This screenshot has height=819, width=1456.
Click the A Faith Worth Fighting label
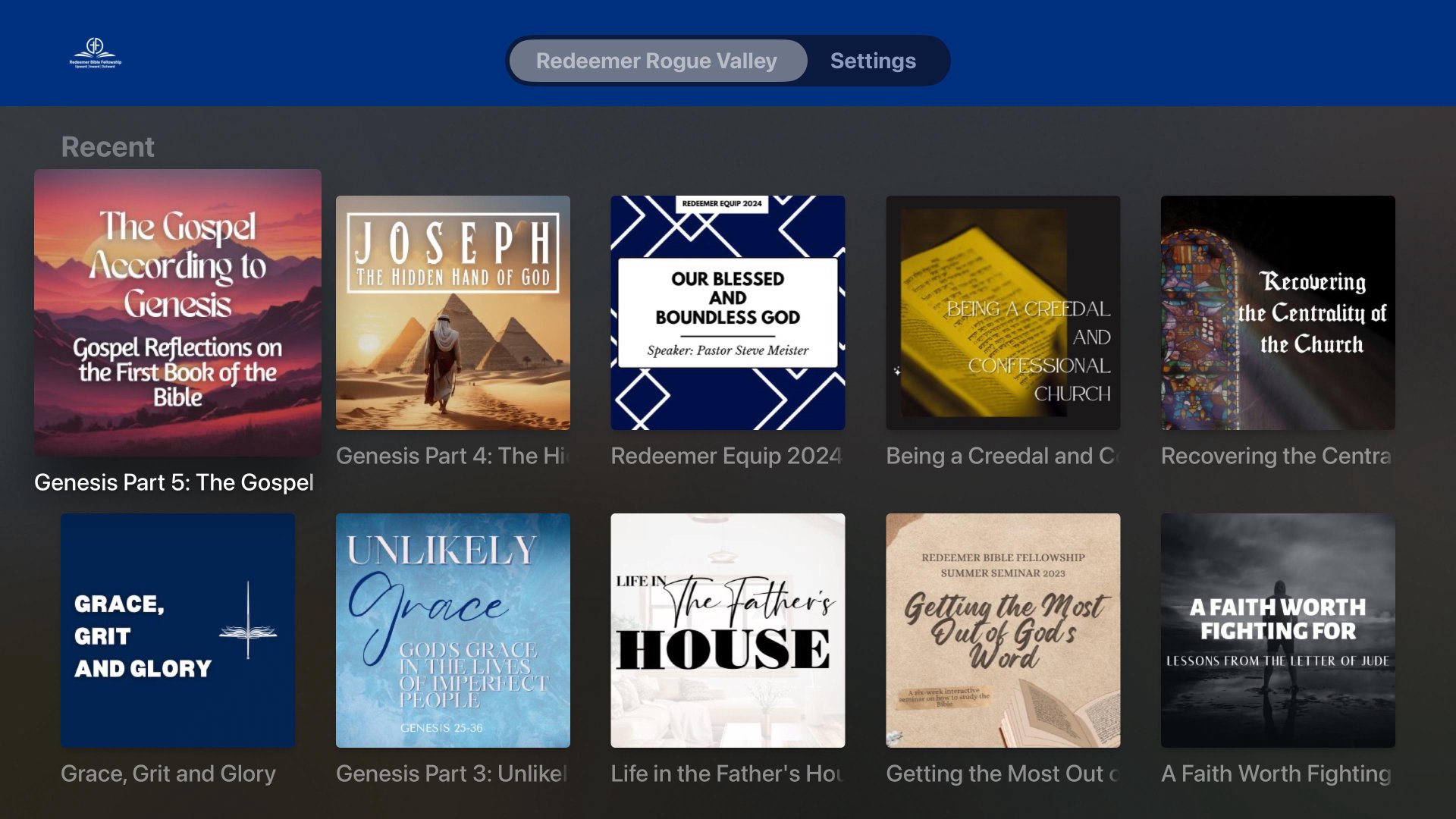pyautogui.click(x=1276, y=773)
